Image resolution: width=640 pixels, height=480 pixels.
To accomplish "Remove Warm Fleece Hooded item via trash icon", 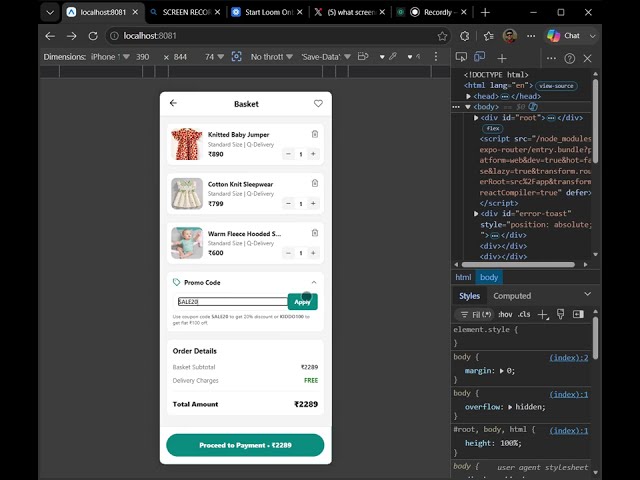I will pyautogui.click(x=315, y=233).
